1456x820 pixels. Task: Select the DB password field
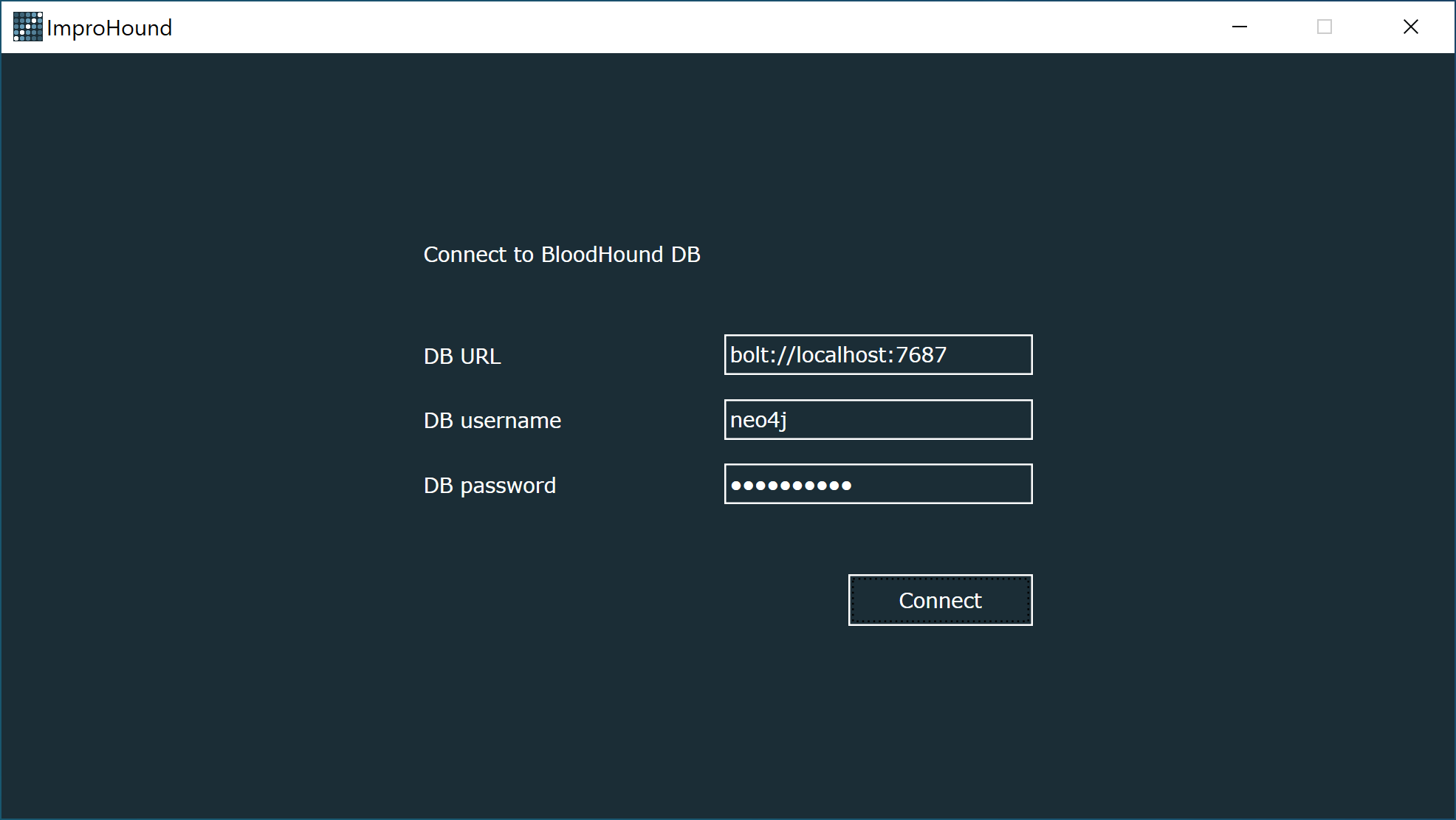[x=878, y=484]
